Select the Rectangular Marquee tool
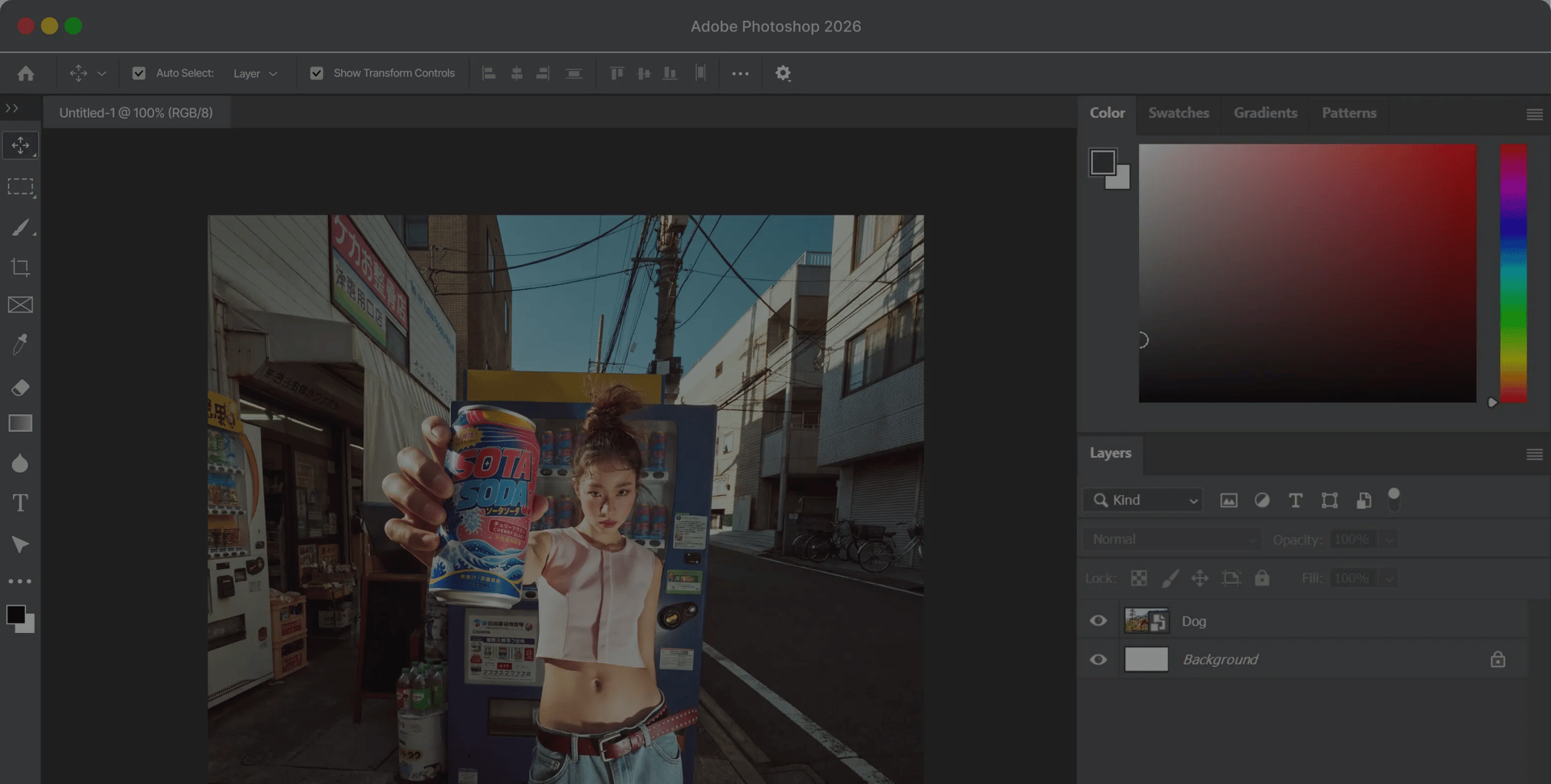The height and width of the screenshot is (784, 1551). 20,187
